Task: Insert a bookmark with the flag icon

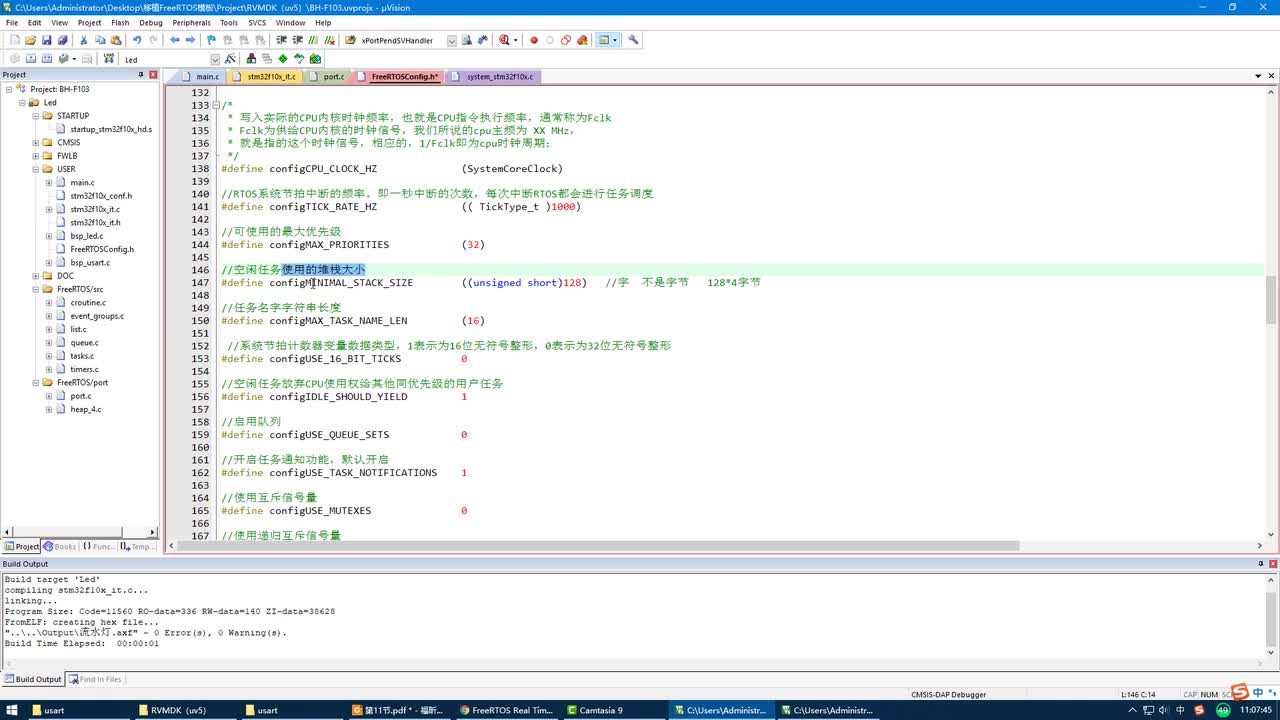Action: 212,40
